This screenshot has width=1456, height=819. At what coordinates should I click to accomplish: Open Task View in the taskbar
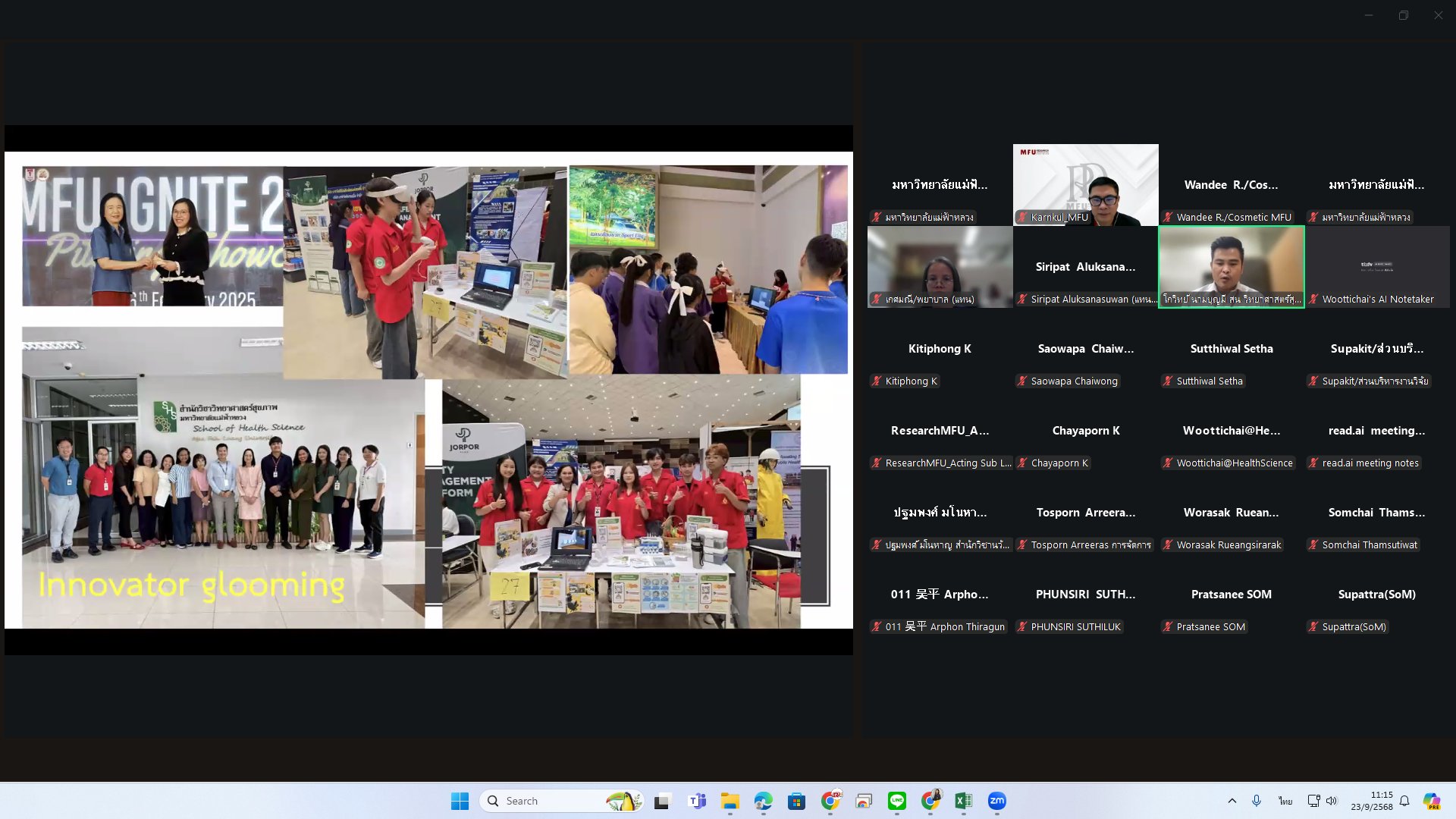tap(663, 801)
